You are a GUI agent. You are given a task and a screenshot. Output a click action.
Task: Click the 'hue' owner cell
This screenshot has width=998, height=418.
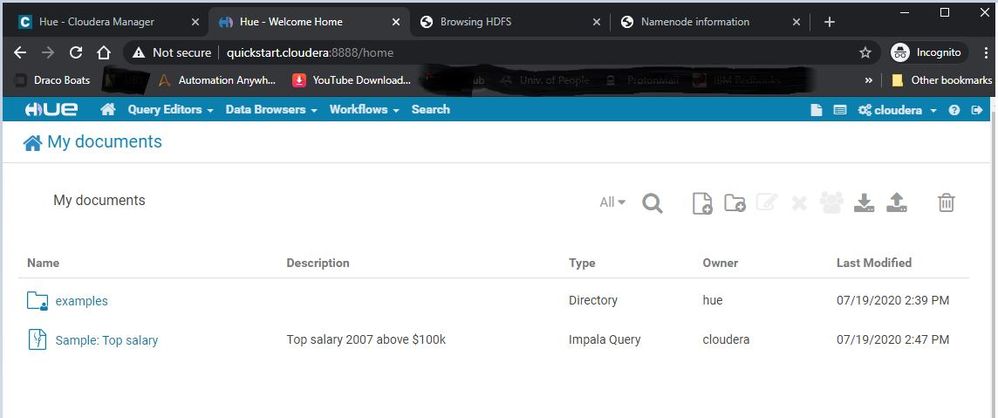click(712, 300)
